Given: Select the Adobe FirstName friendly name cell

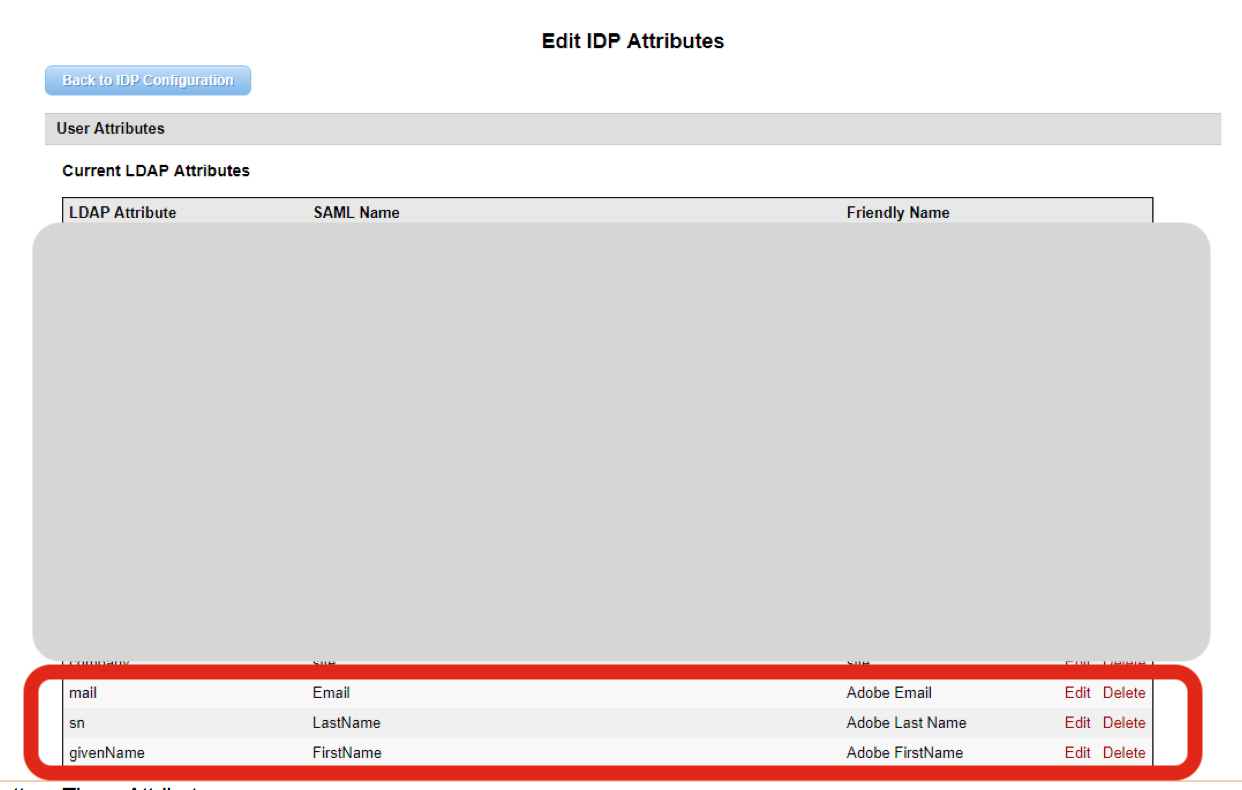Looking at the screenshot, I should click(x=904, y=752).
